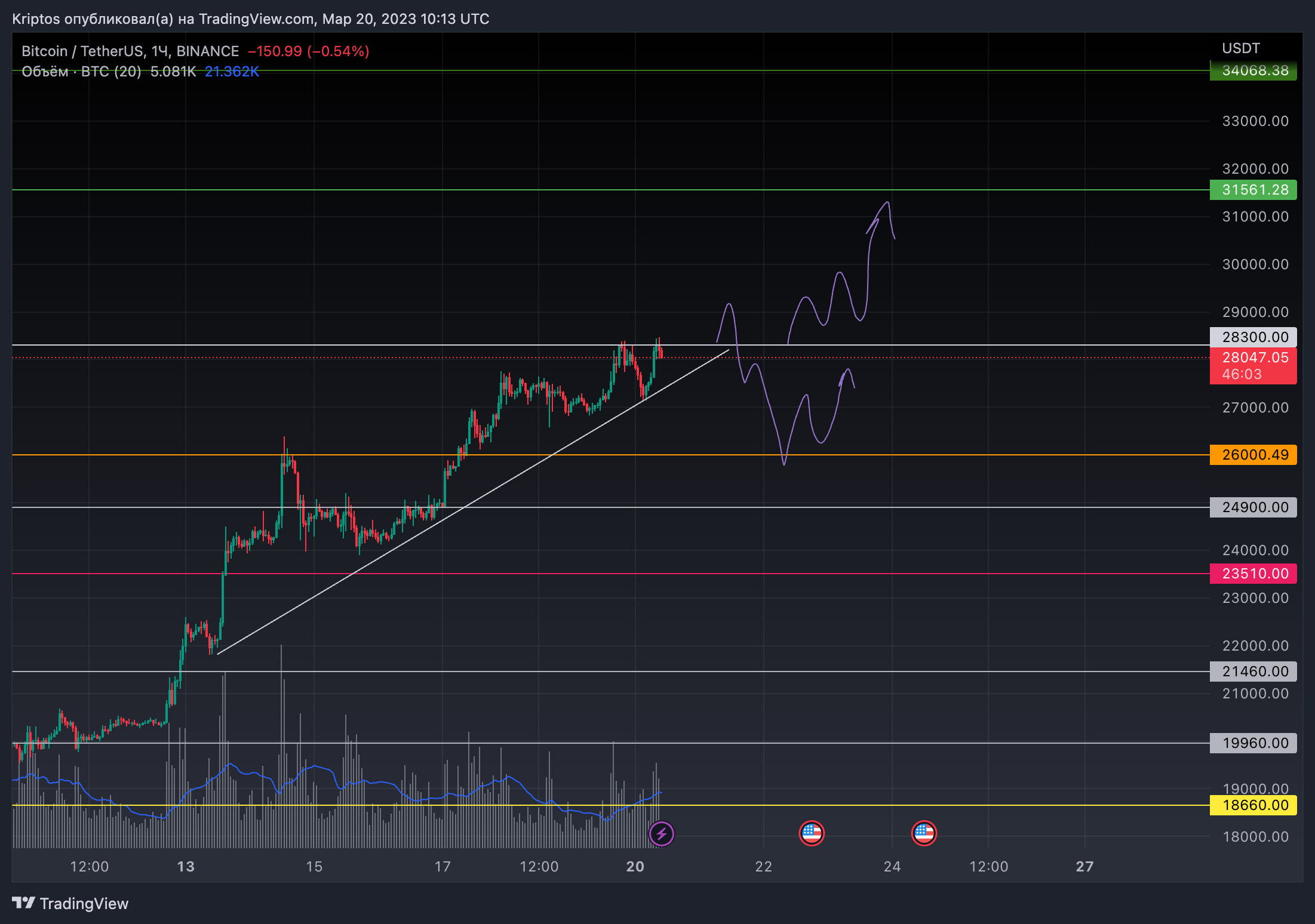This screenshot has height=924, width=1315.
Task: Click the date label 17 on time axis
Action: [x=443, y=867]
